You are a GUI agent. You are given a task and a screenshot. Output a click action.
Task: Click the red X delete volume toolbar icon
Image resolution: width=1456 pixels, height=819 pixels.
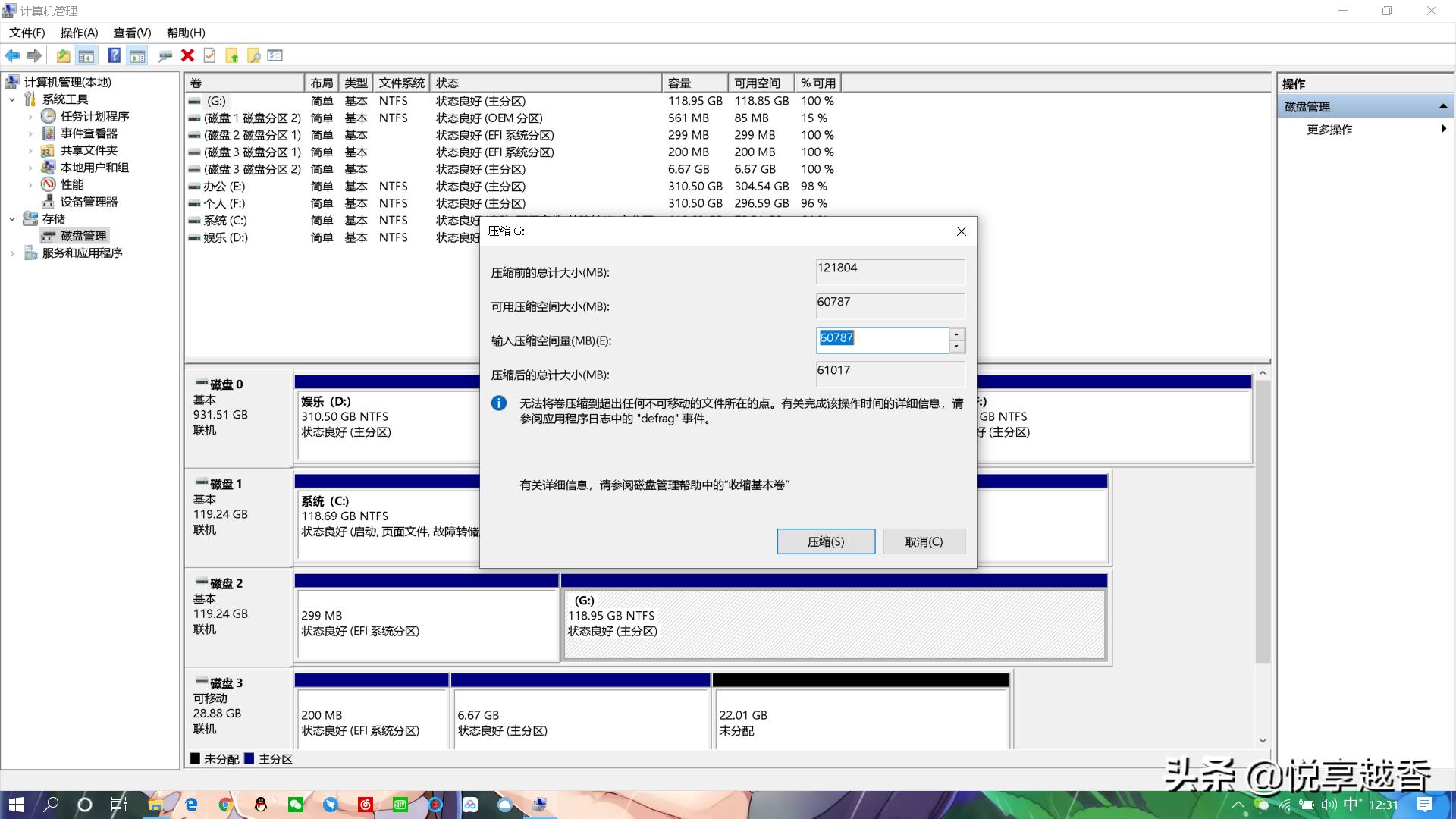[x=187, y=55]
